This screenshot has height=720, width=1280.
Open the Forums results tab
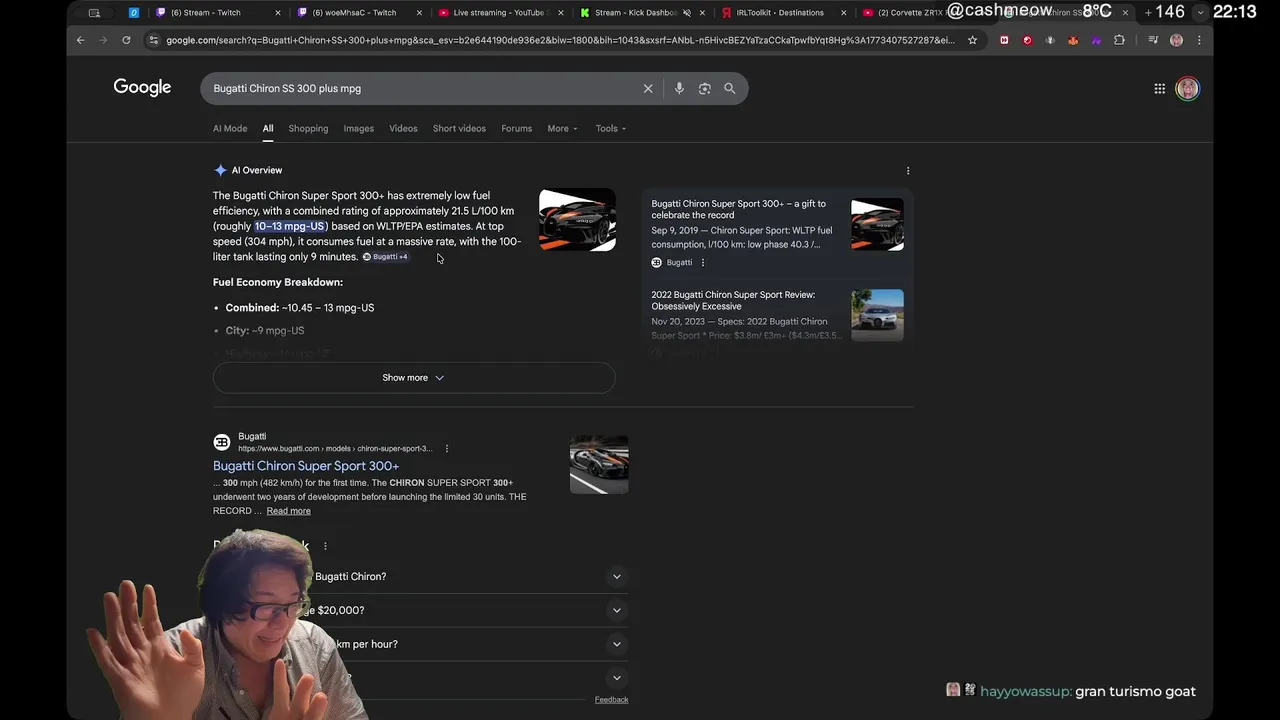[516, 128]
